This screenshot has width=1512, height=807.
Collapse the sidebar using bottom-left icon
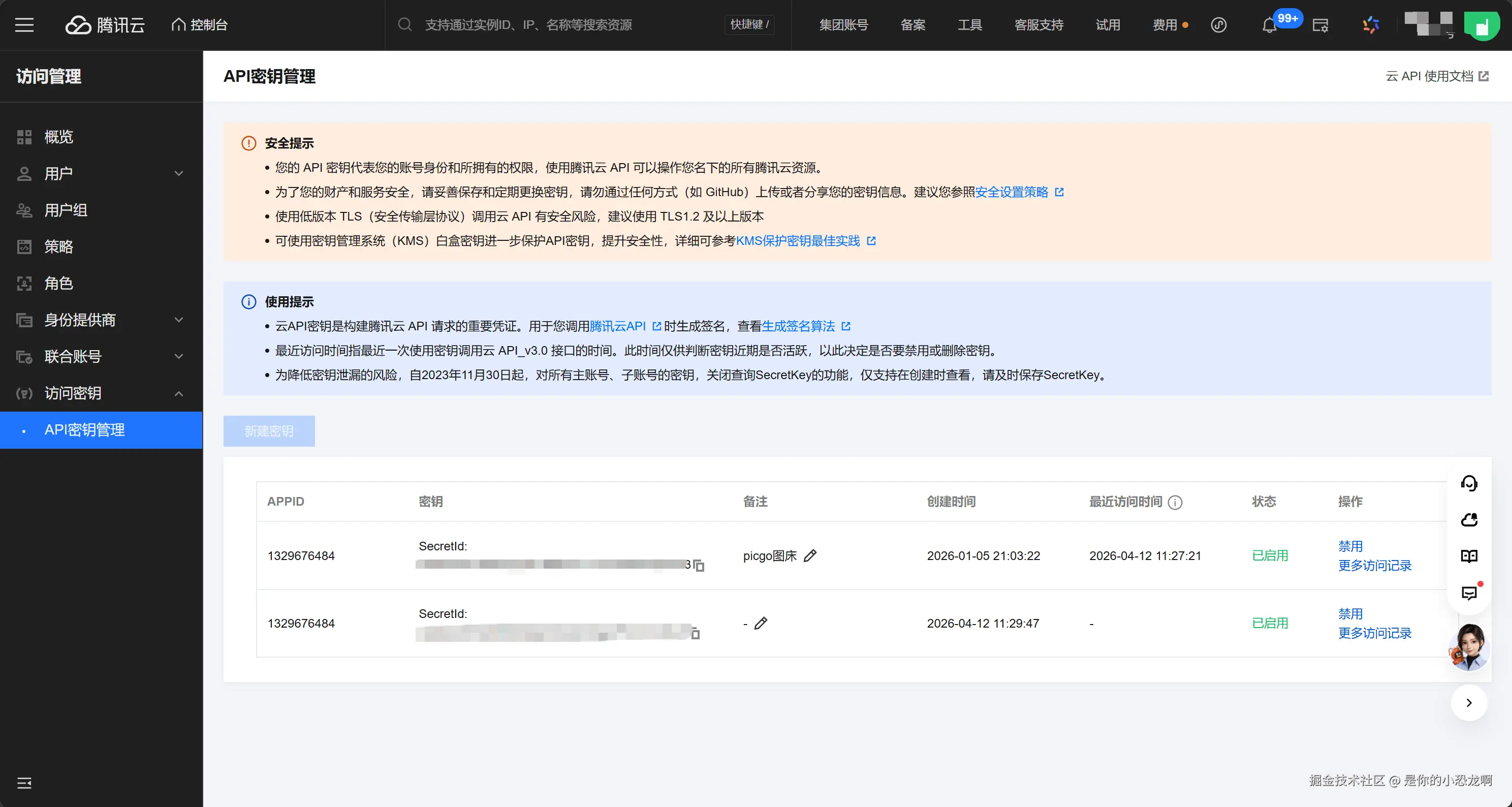point(24,782)
